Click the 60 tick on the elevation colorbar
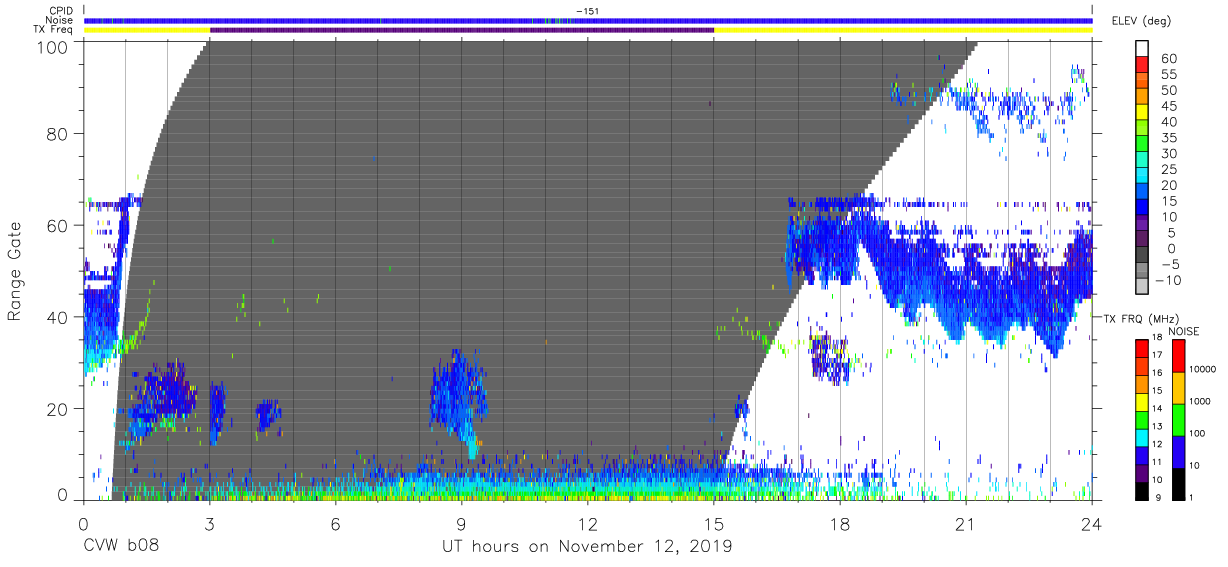 tap(1170, 58)
